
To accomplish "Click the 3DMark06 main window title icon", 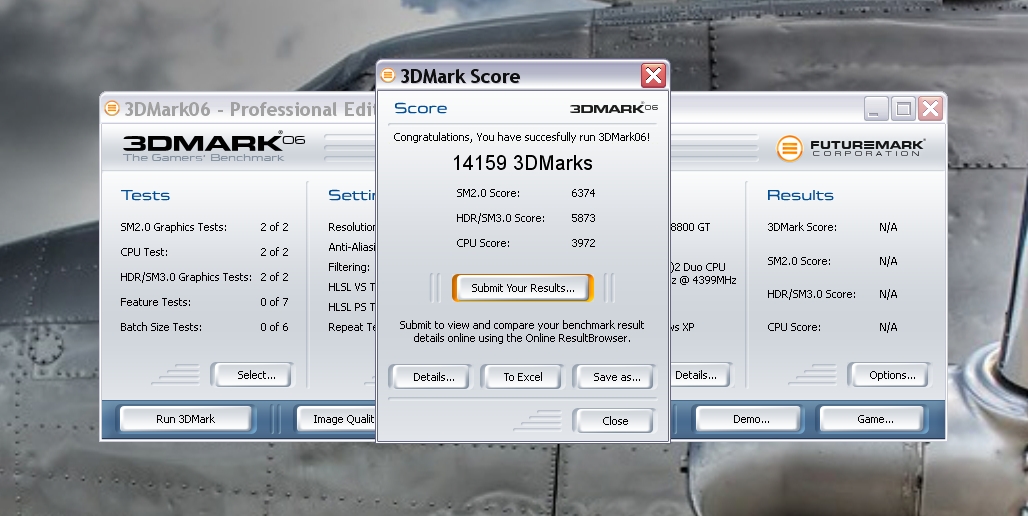I will tap(112, 108).
